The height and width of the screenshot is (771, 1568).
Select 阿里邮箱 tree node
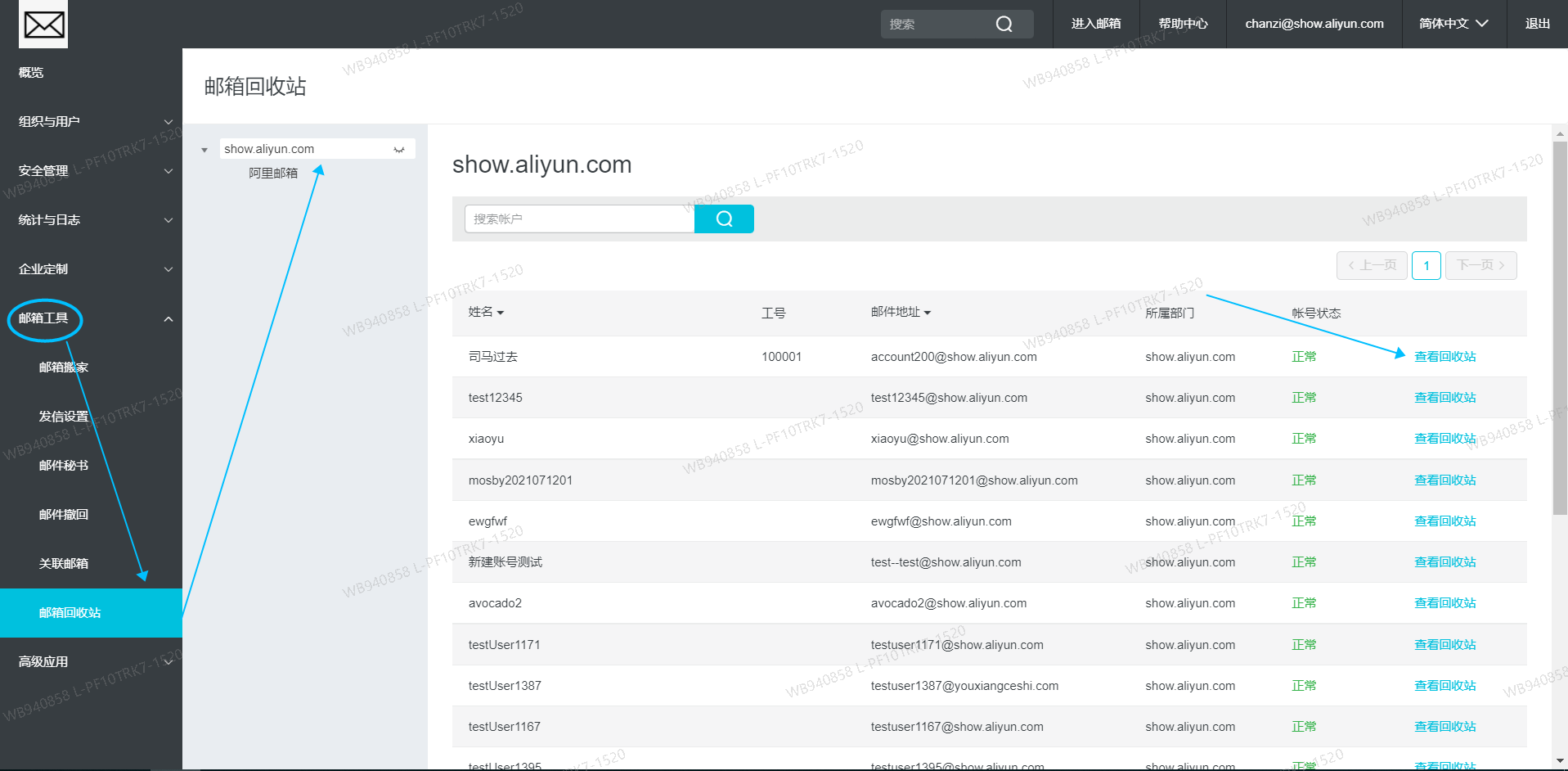pos(273,173)
